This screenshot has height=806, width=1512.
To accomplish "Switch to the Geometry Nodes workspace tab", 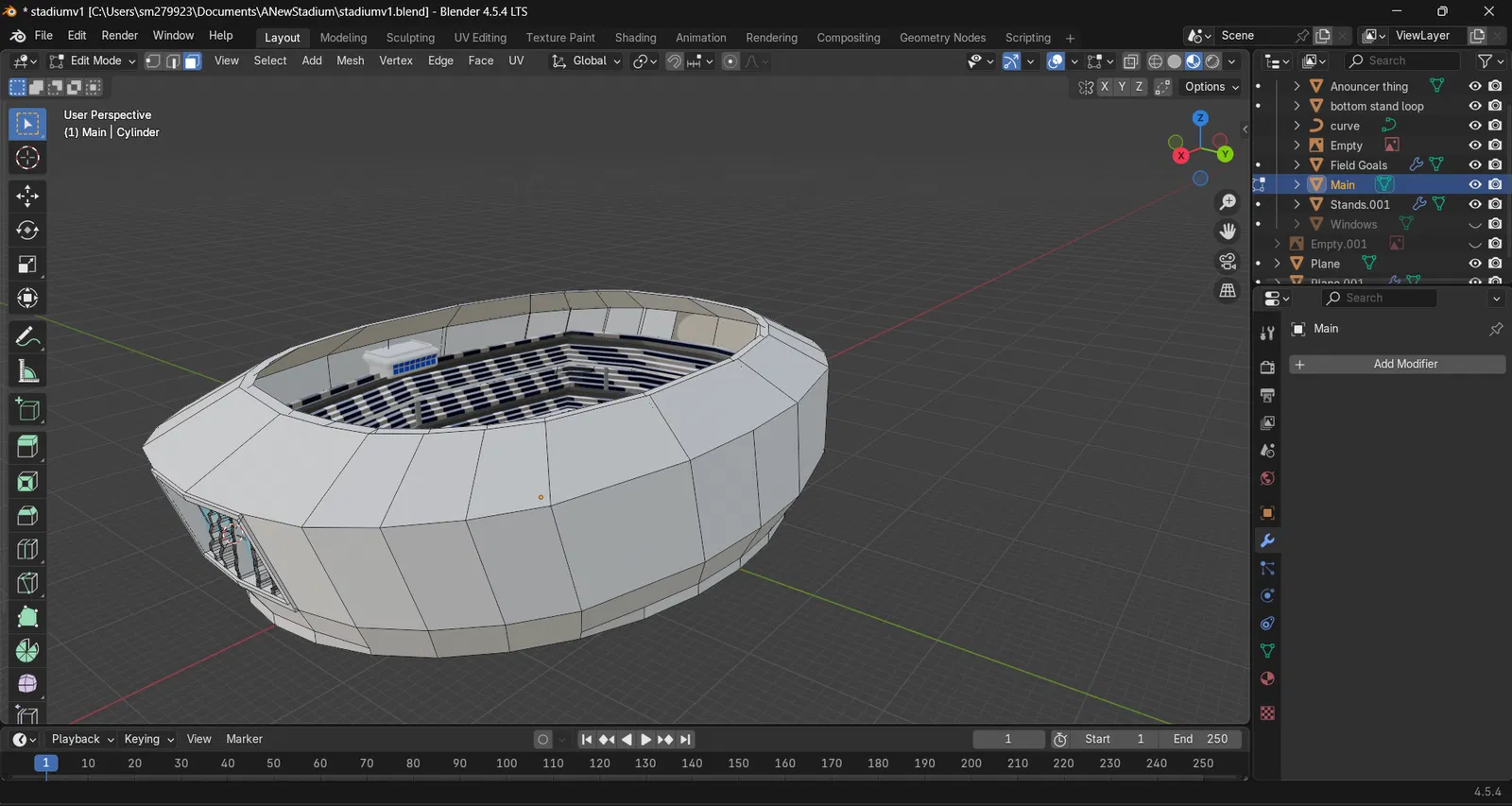I will click(942, 38).
